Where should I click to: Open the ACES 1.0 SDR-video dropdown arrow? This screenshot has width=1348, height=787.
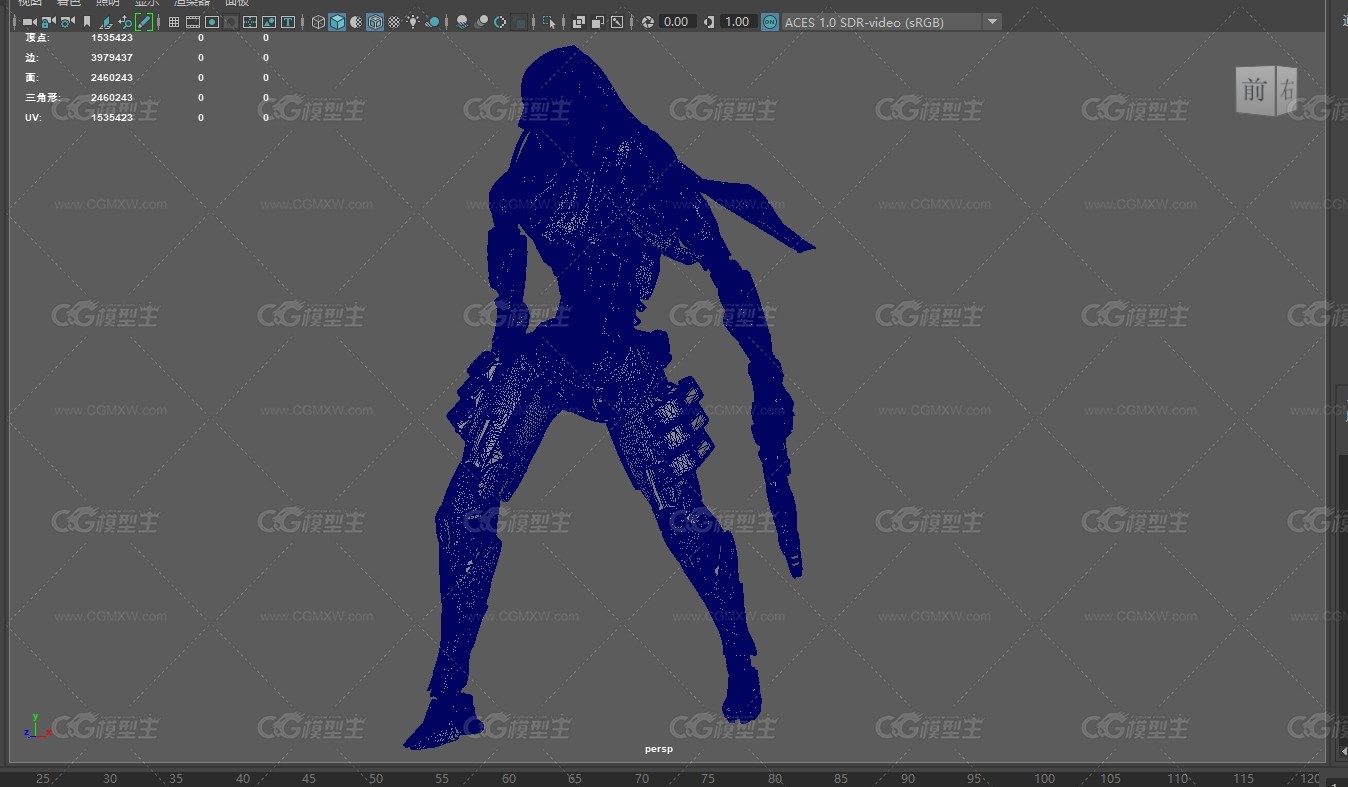click(x=991, y=21)
